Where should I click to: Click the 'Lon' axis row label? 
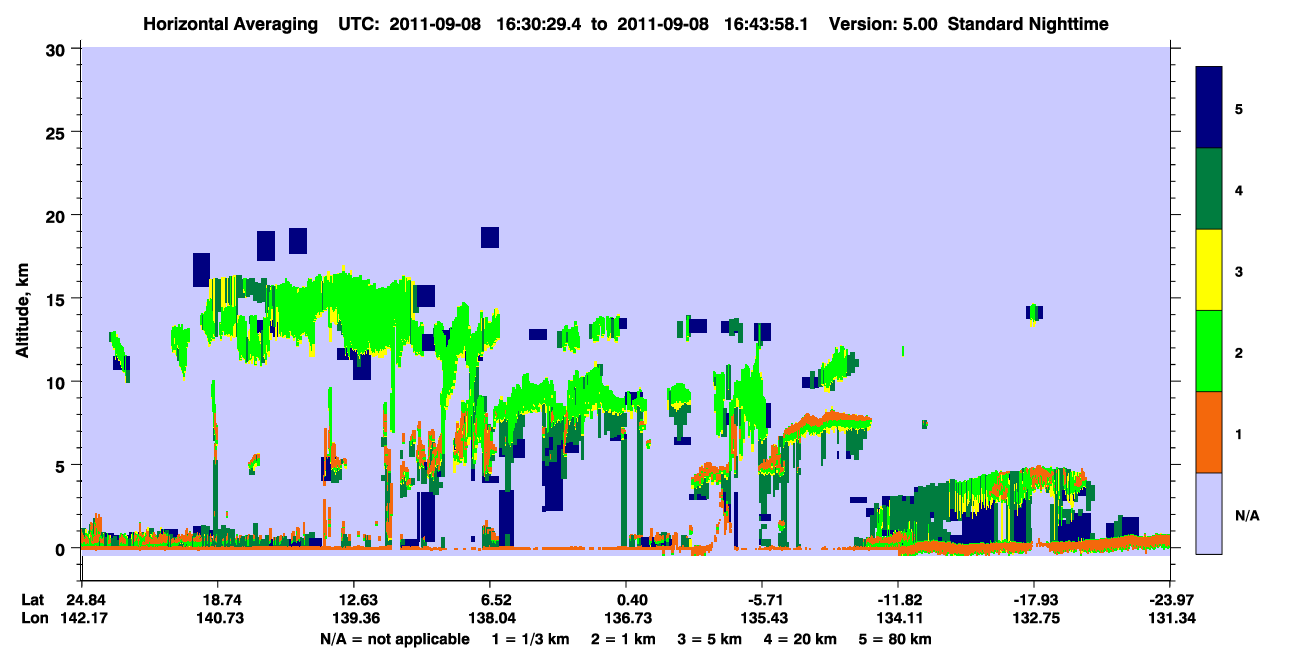tap(34, 618)
